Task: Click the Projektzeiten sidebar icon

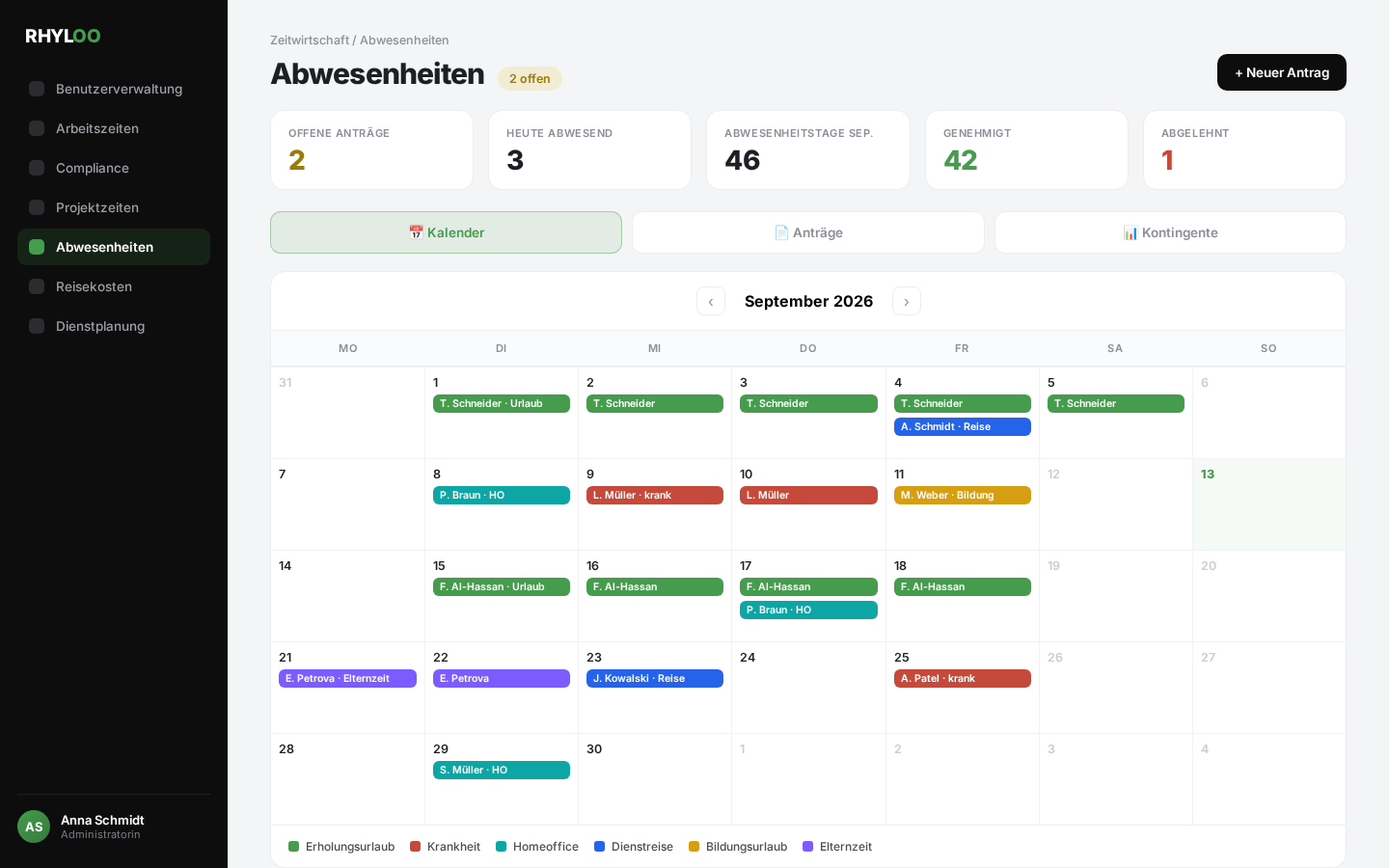Action: 37,207
